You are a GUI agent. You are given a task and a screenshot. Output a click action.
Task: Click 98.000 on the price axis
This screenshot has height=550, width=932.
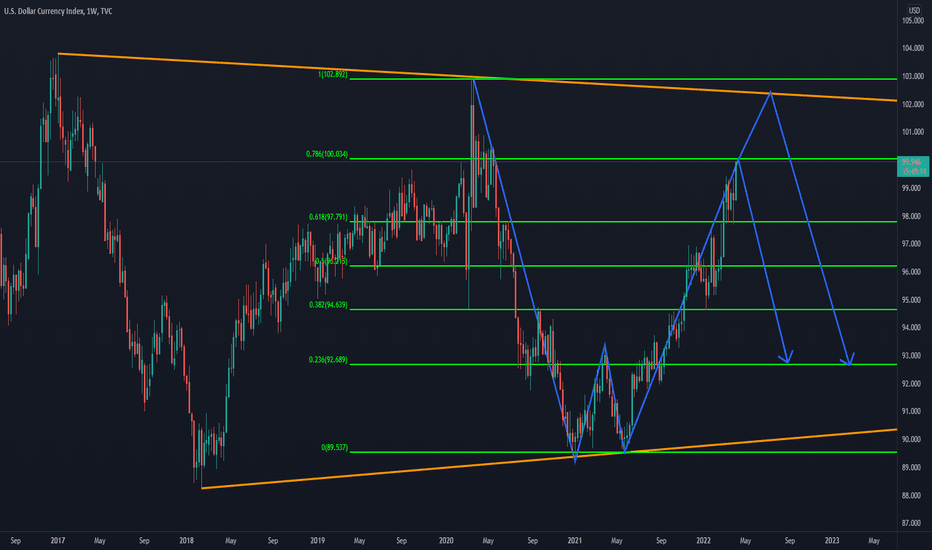[913, 216]
